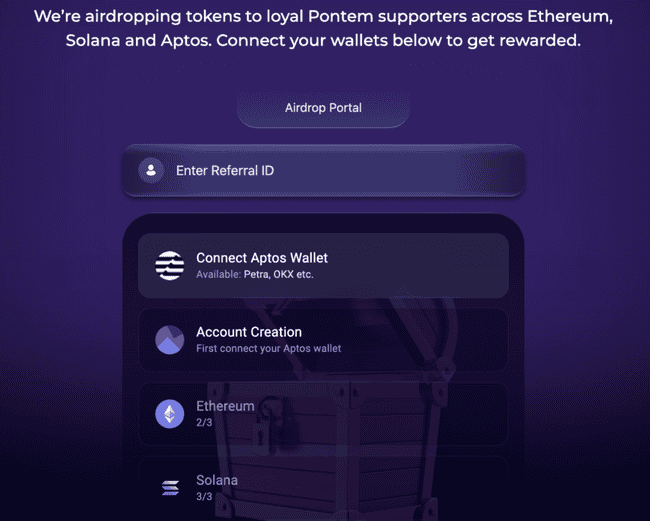Choose the Ethereum wallet row label
Viewport: 650px width, 521px height.
225,406
